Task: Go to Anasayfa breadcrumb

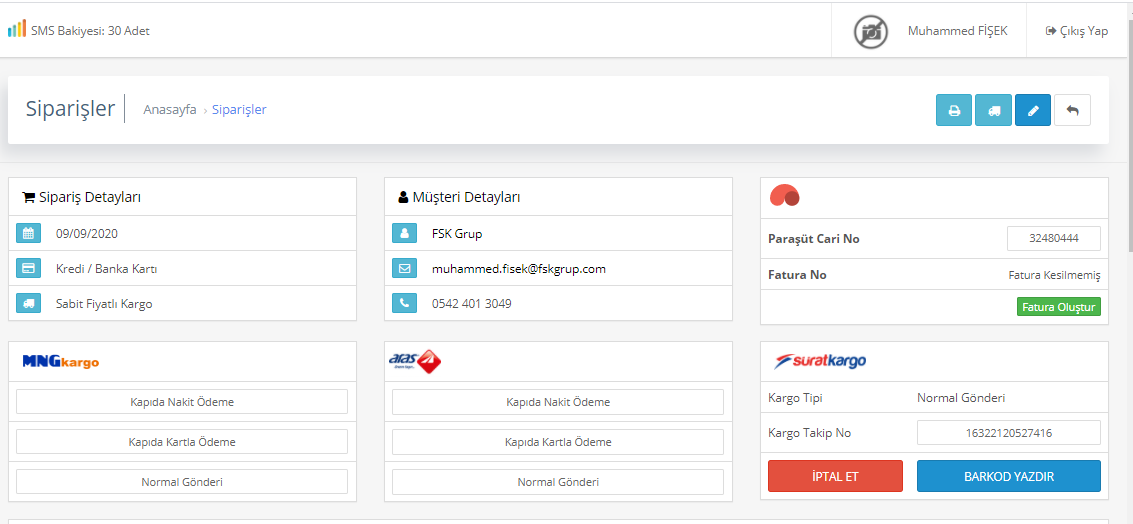Action: coord(170,110)
